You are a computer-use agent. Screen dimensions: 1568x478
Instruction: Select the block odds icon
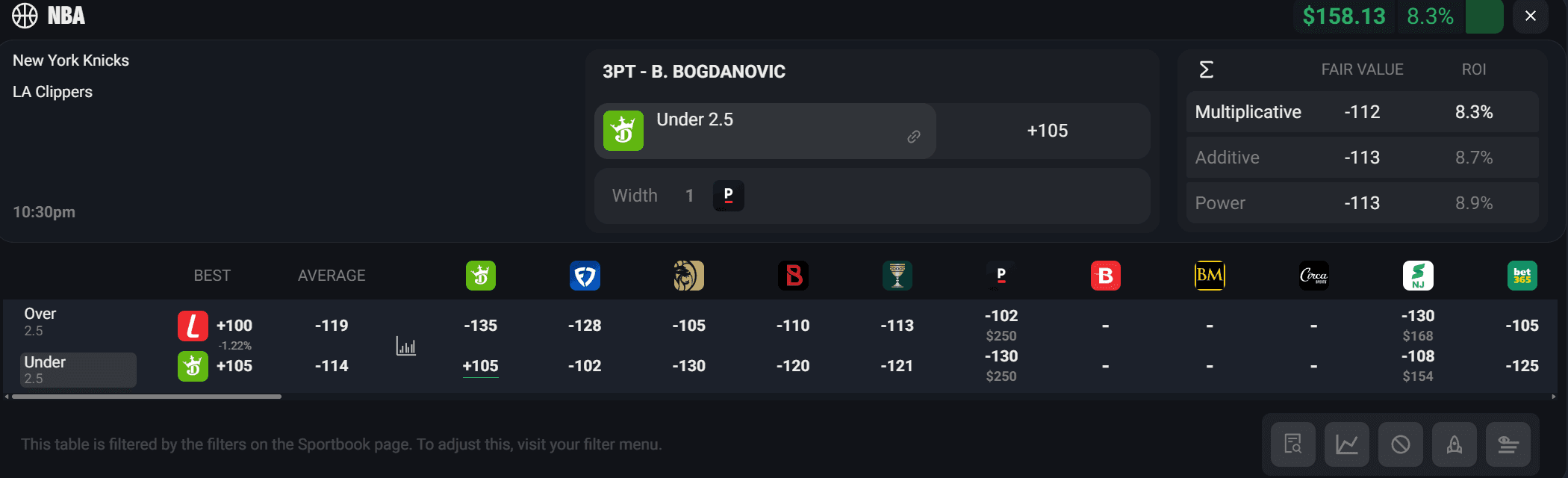1401,444
